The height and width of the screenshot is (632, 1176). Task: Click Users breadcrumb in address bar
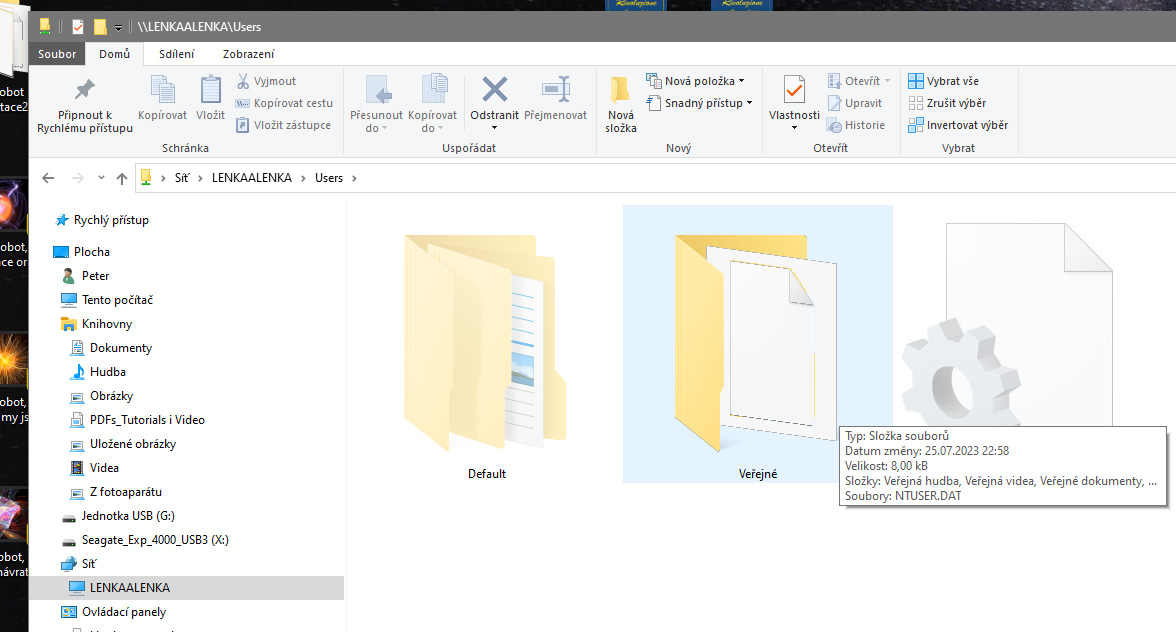coord(328,178)
